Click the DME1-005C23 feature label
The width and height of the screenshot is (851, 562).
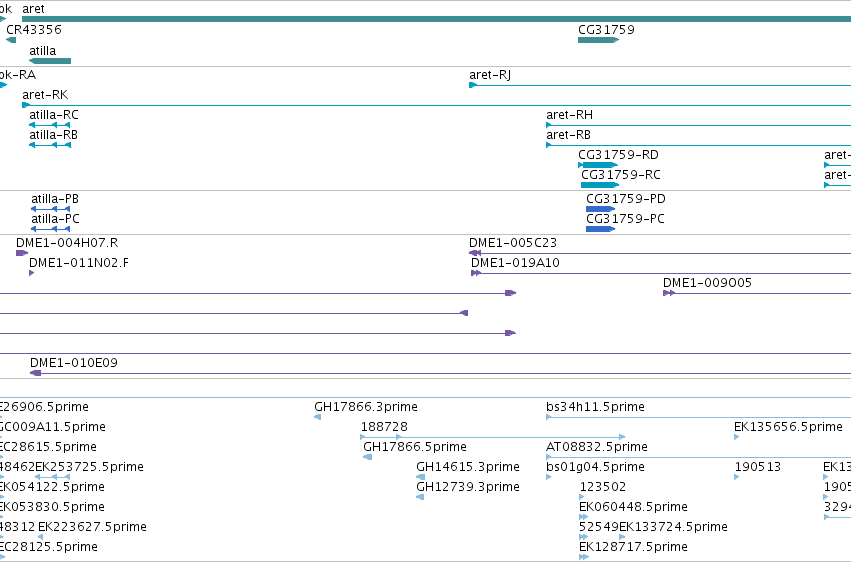pyautogui.click(x=513, y=243)
